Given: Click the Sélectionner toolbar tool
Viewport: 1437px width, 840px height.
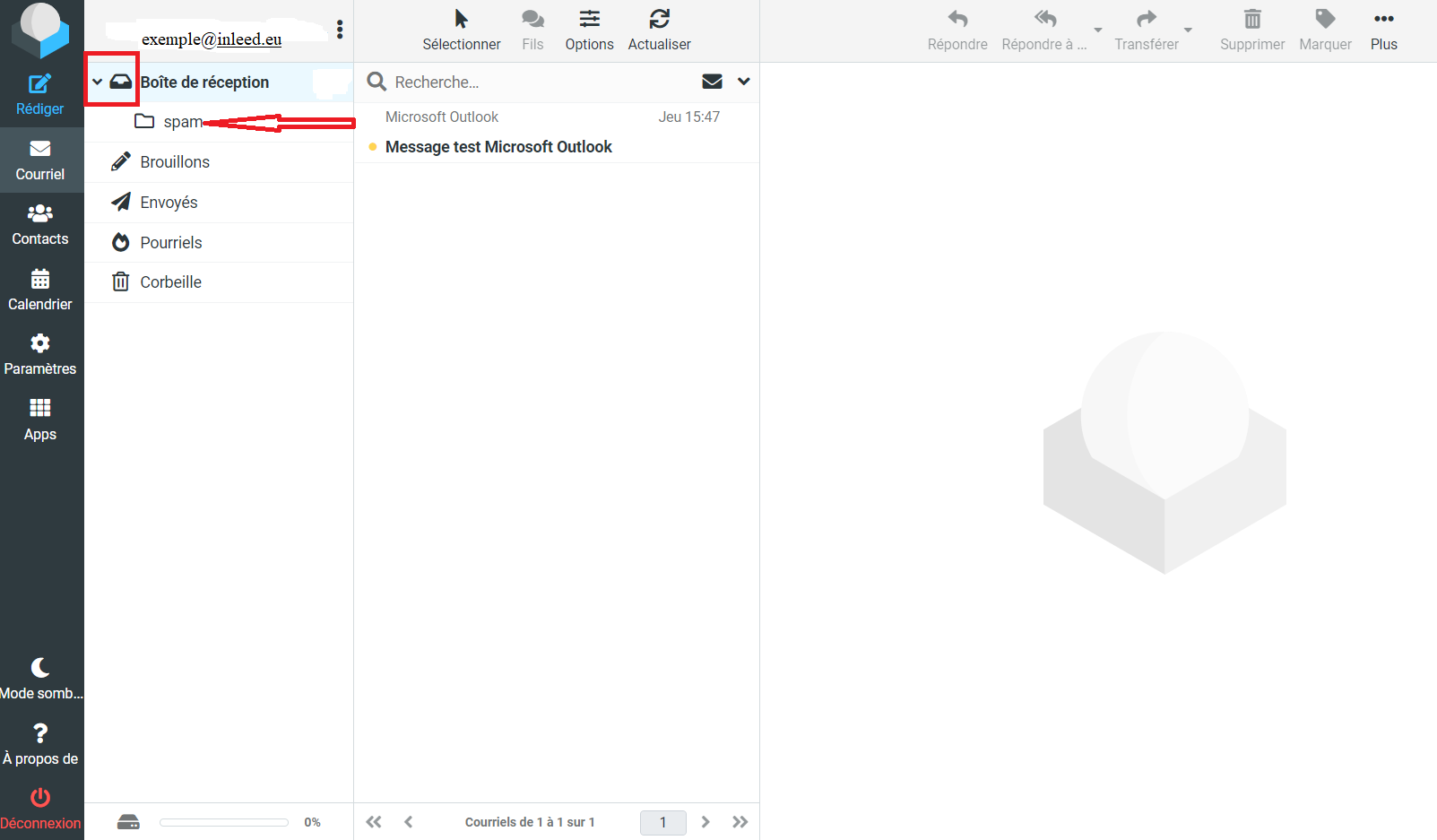Looking at the screenshot, I should coord(462,30).
